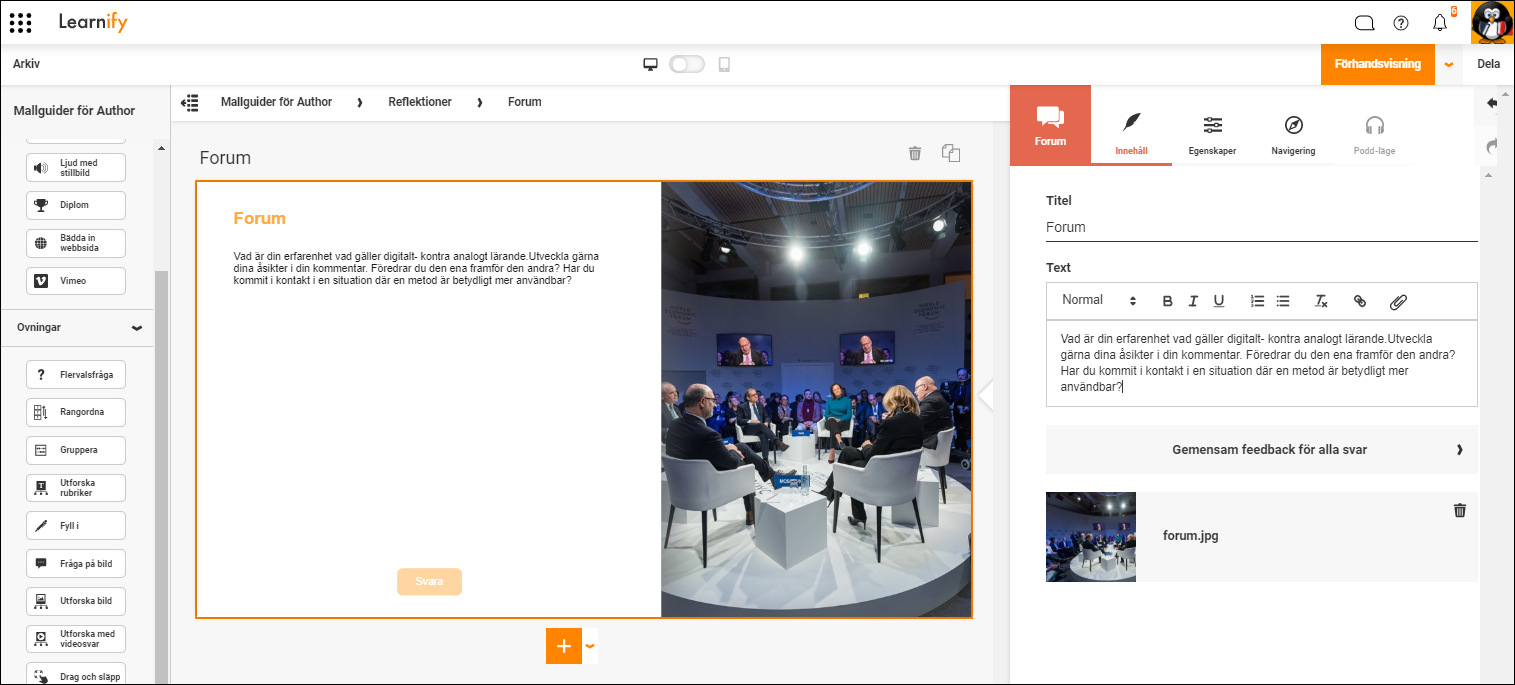
Task: Click the Forum breadcrumb
Action: 524,102
